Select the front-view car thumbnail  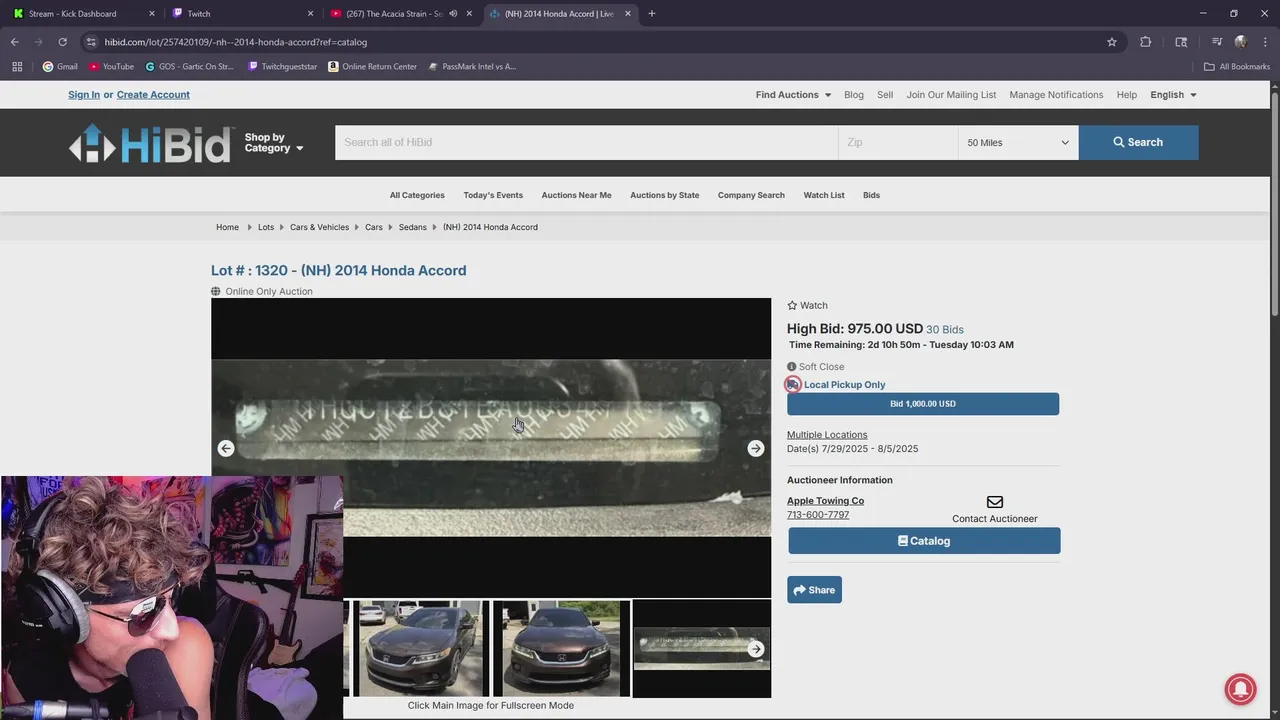point(561,649)
